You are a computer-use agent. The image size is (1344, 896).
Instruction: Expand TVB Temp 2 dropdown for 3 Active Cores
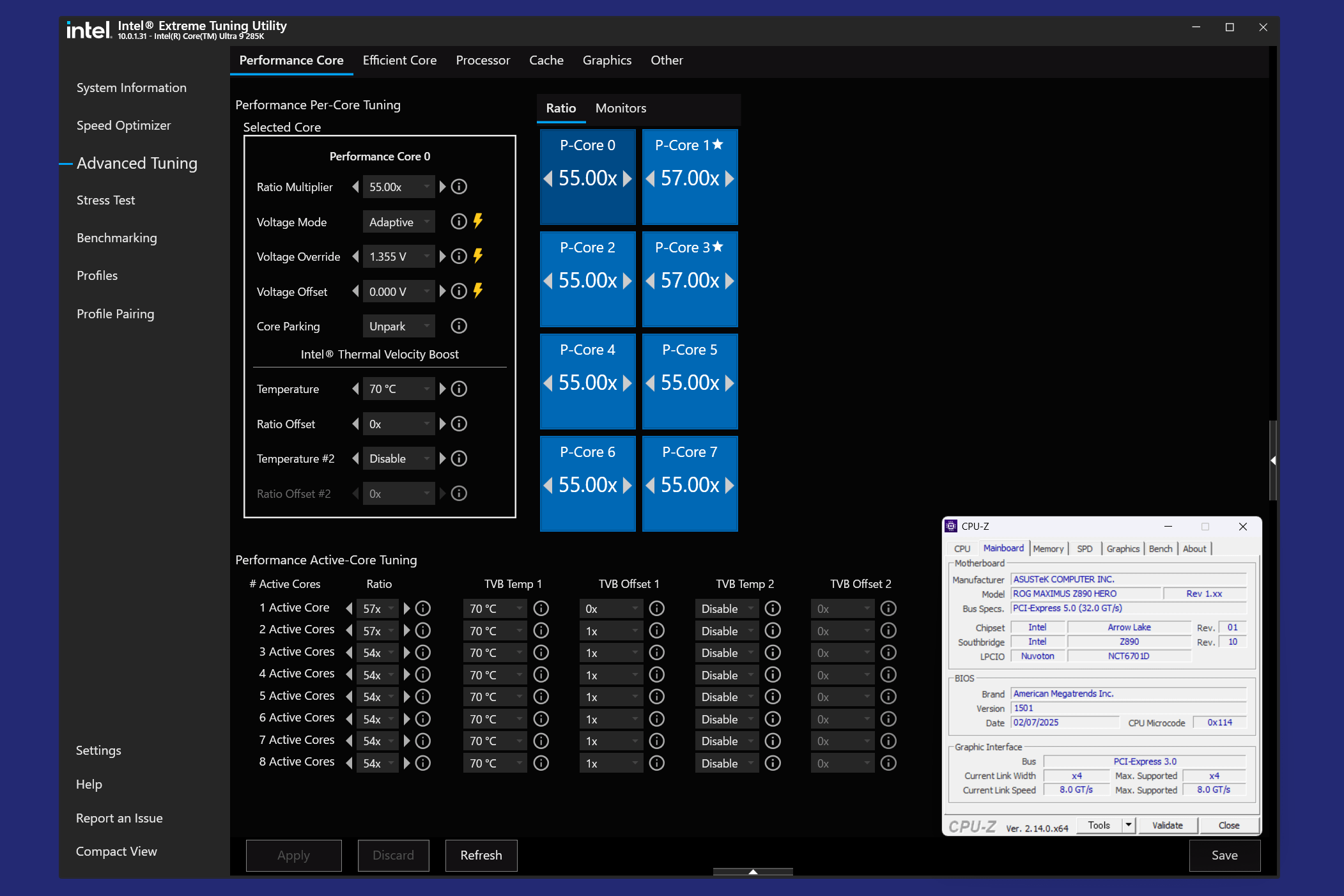click(727, 653)
